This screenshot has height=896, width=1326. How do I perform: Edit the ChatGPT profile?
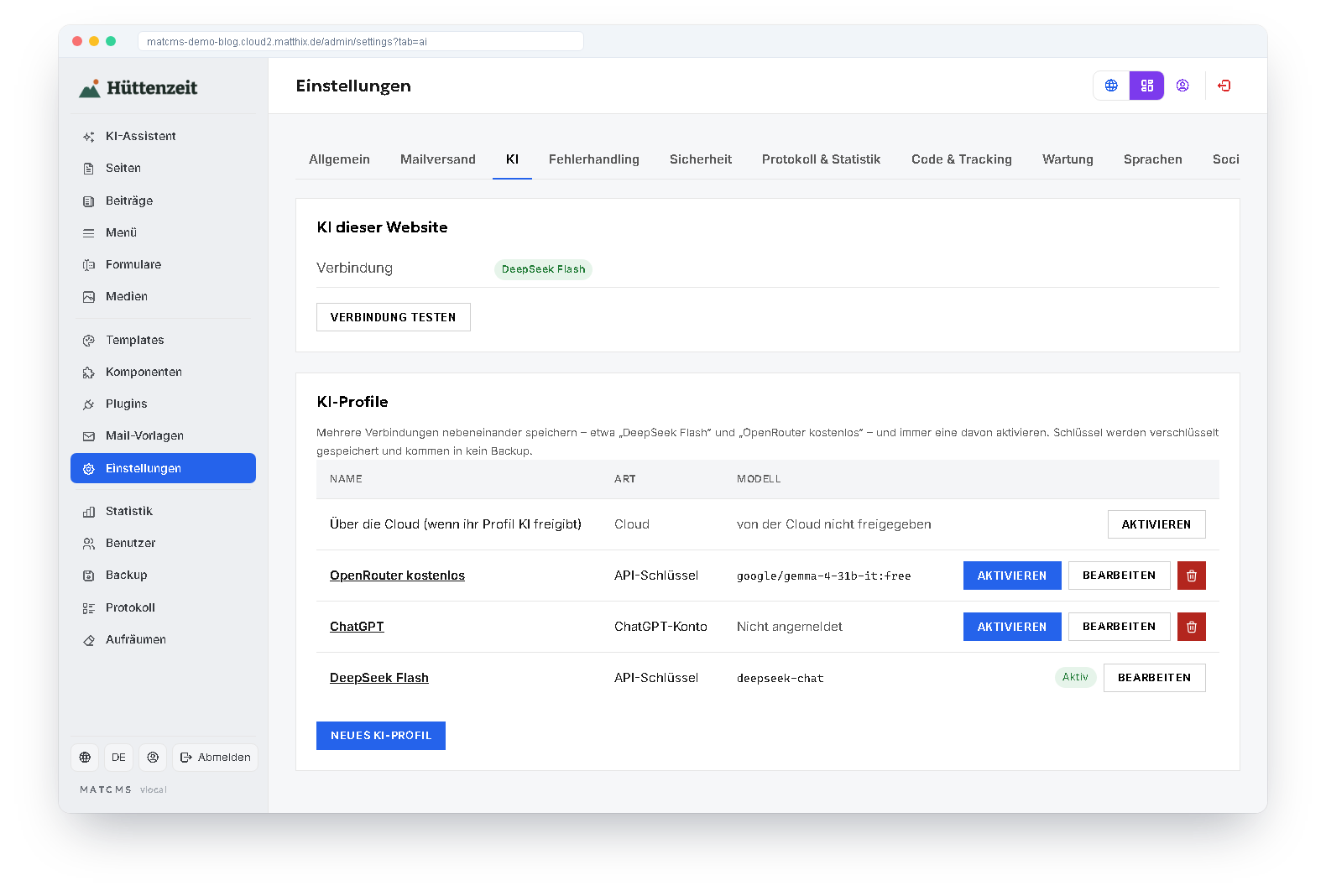click(x=1119, y=627)
